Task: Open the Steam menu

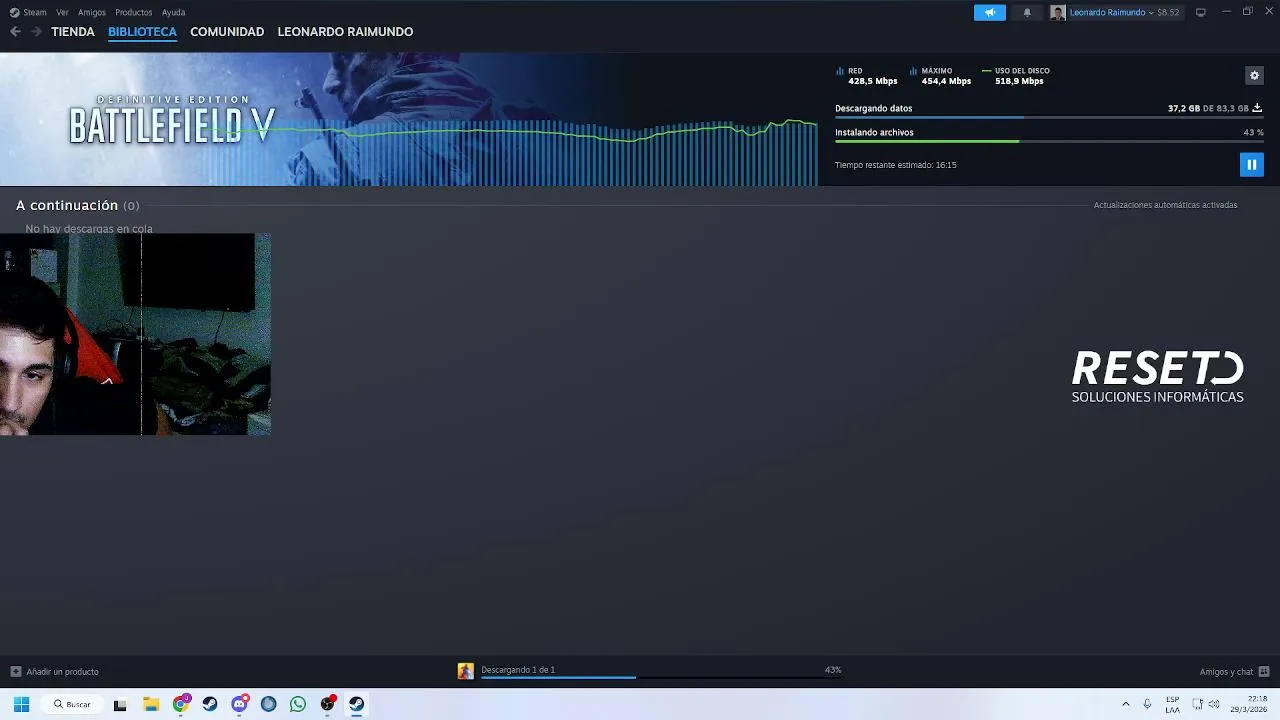Action: 35,12
